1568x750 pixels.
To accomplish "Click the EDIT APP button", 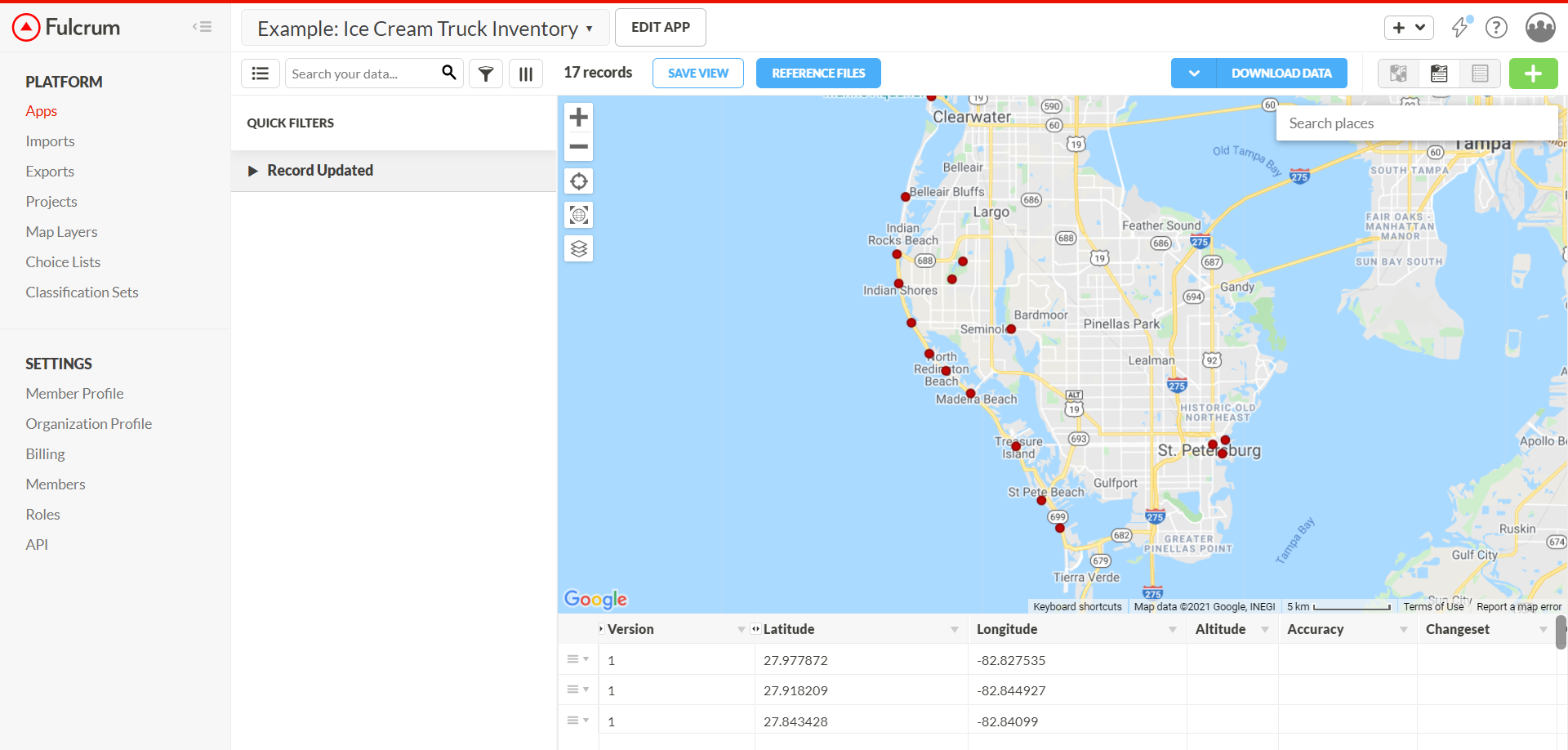I will tap(660, 28).
